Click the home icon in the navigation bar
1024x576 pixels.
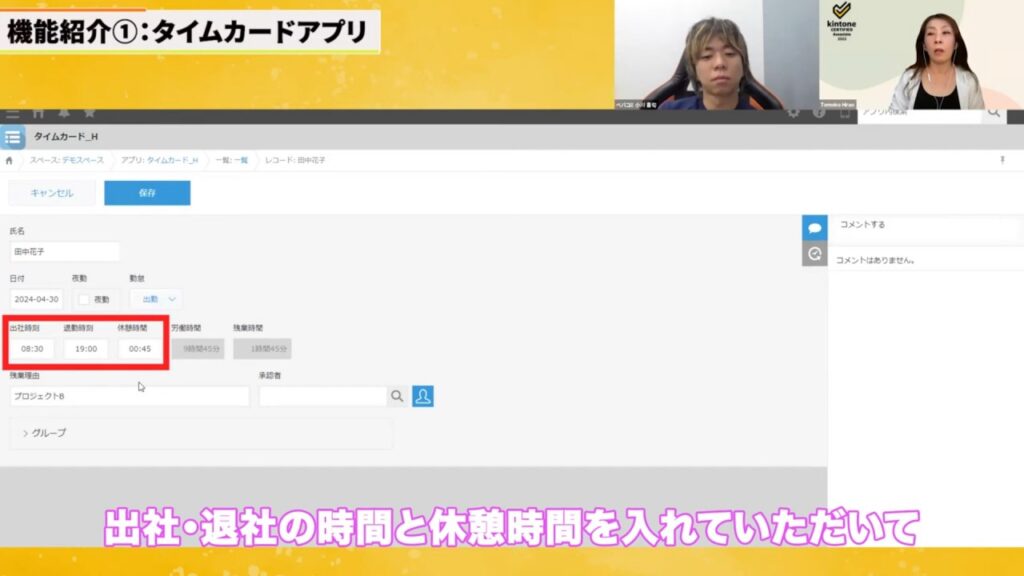[x=38, y=113]
